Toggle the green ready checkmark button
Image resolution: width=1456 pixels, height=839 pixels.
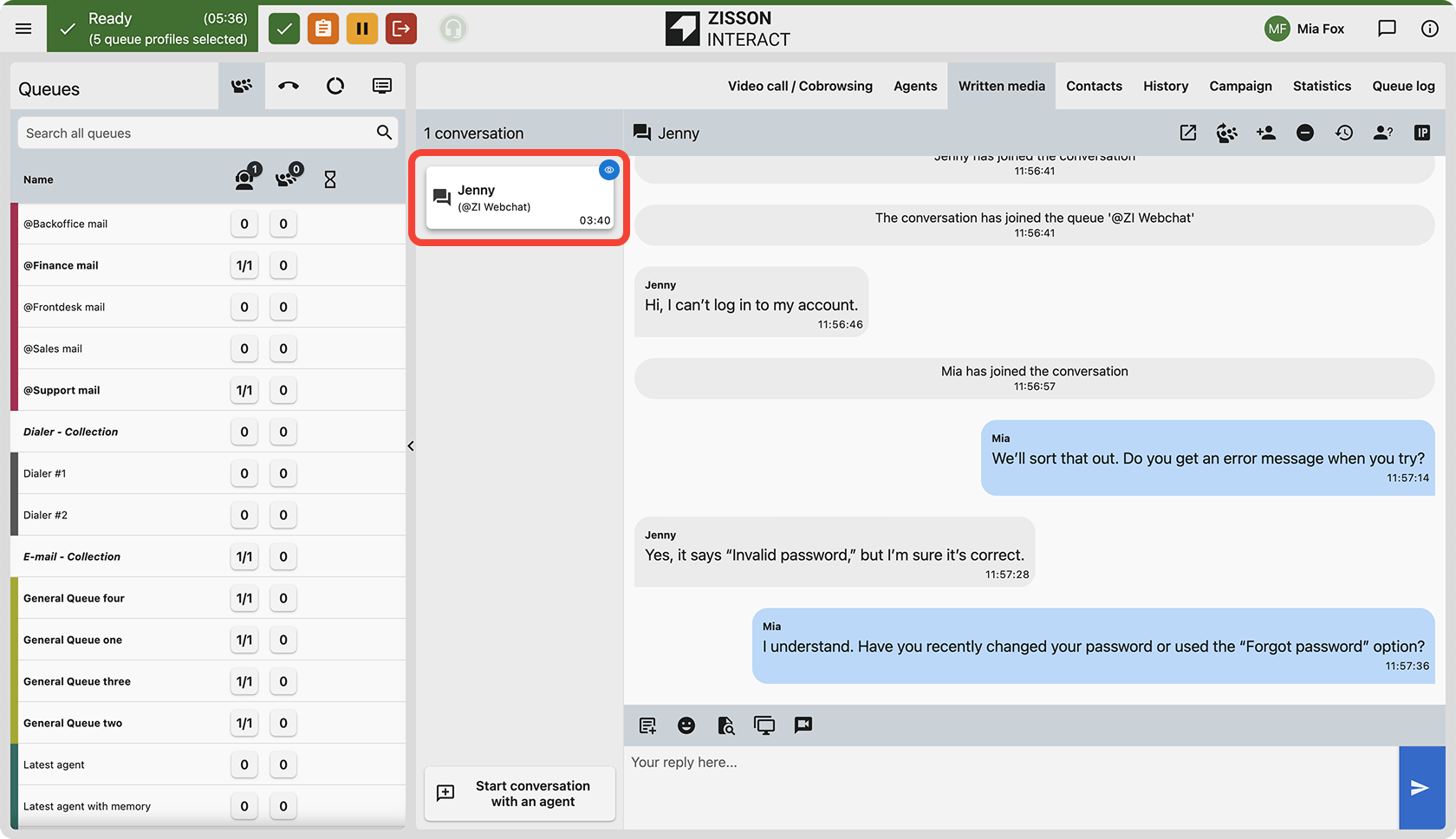click(284, 29)
